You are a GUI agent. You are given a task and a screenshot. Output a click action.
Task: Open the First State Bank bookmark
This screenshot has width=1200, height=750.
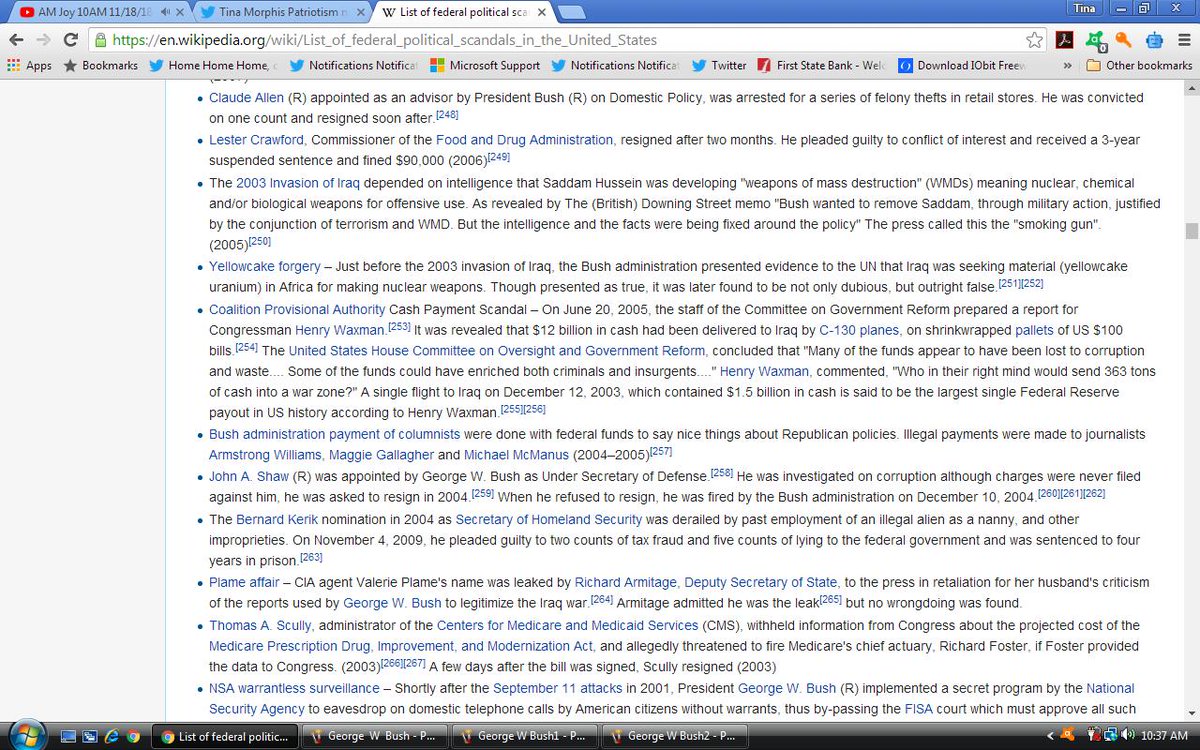820,65
